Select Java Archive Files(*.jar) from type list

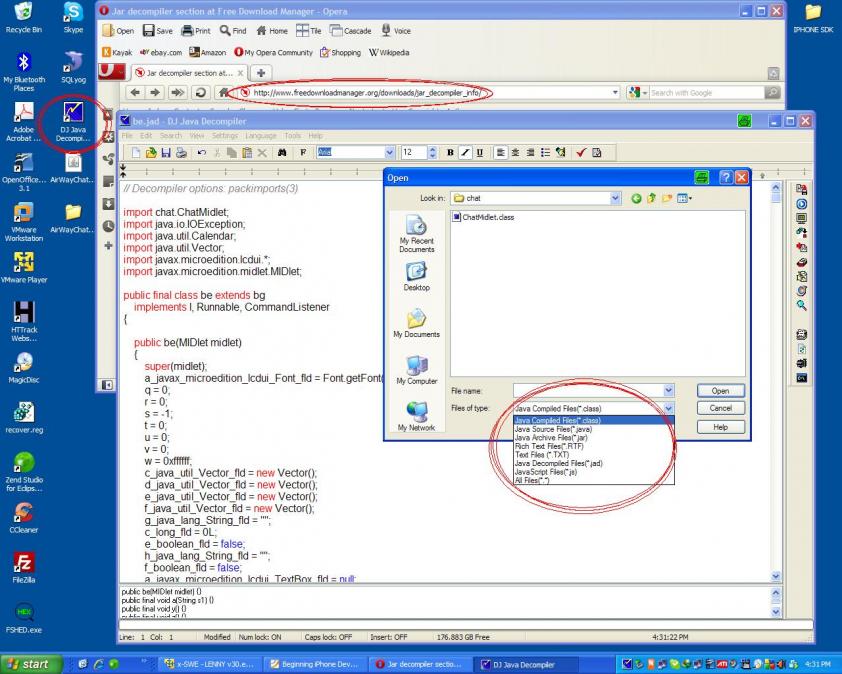(x=551, y=438)
